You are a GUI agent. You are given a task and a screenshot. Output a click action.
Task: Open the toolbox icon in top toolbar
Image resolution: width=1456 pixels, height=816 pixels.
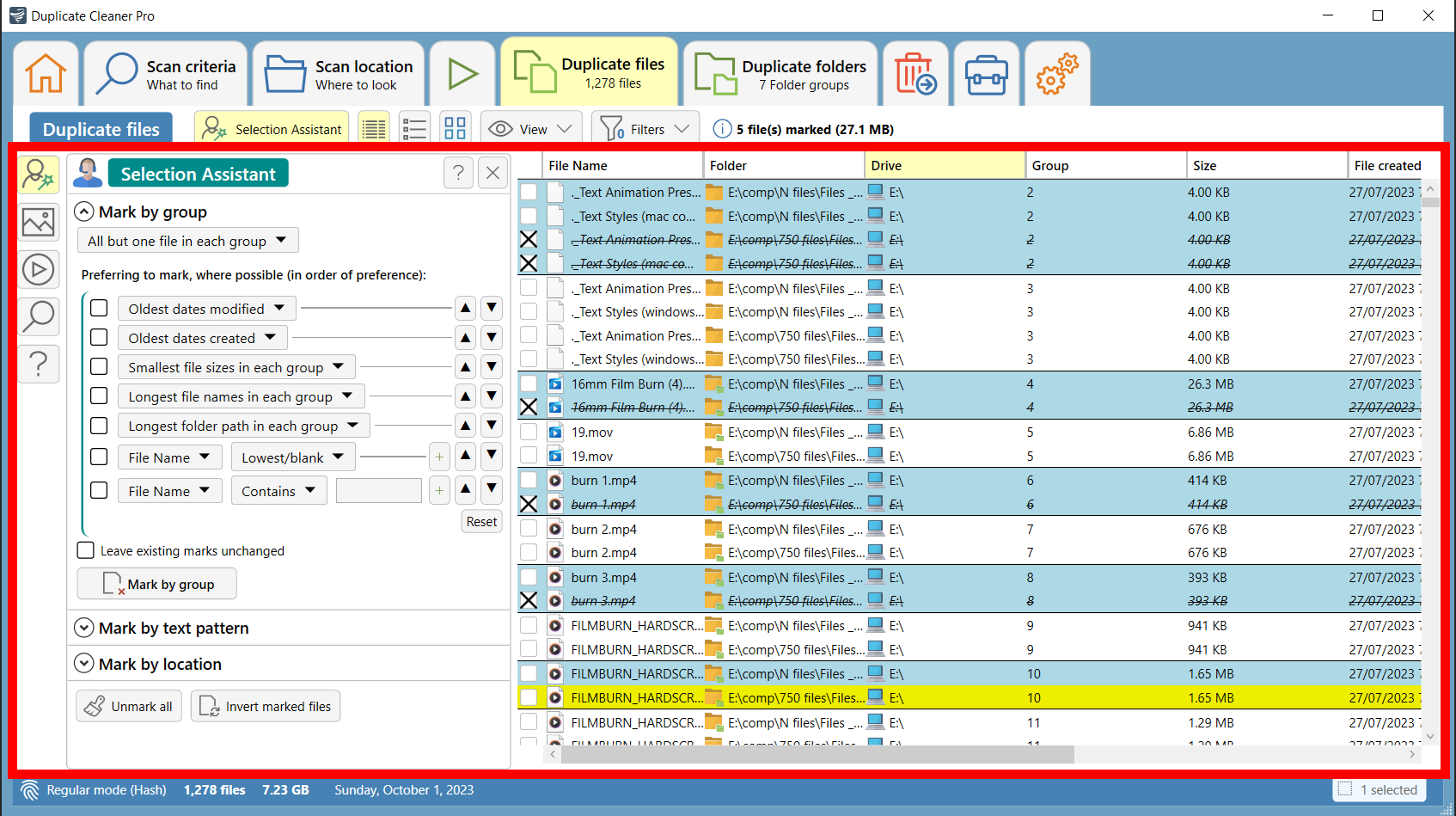[986, 73]
